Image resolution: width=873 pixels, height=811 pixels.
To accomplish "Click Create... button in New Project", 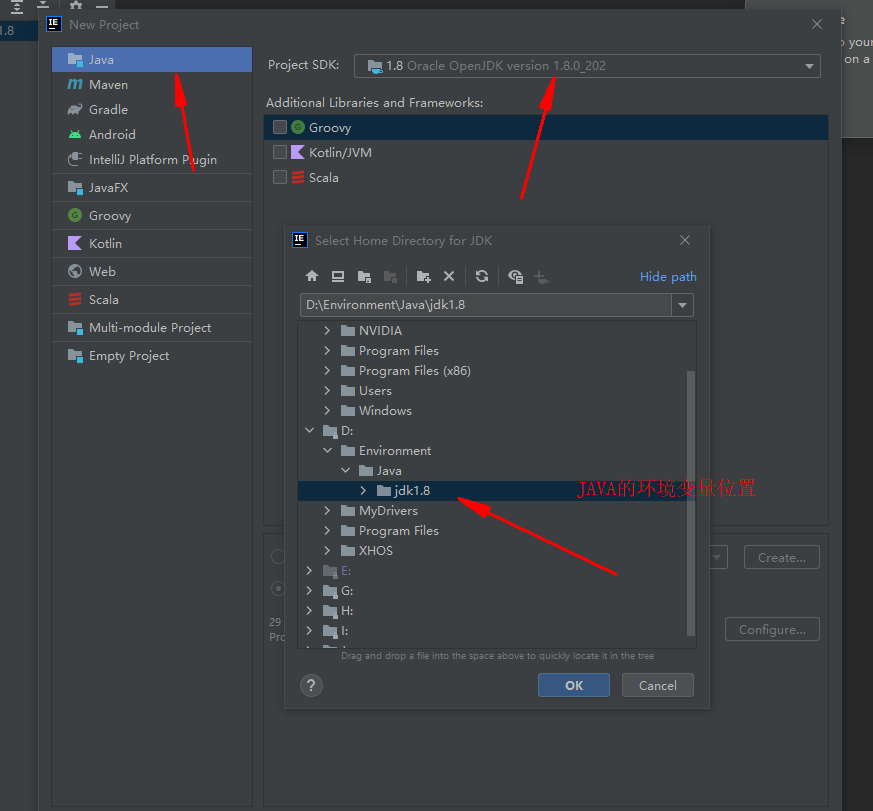I will click(782, 557).
